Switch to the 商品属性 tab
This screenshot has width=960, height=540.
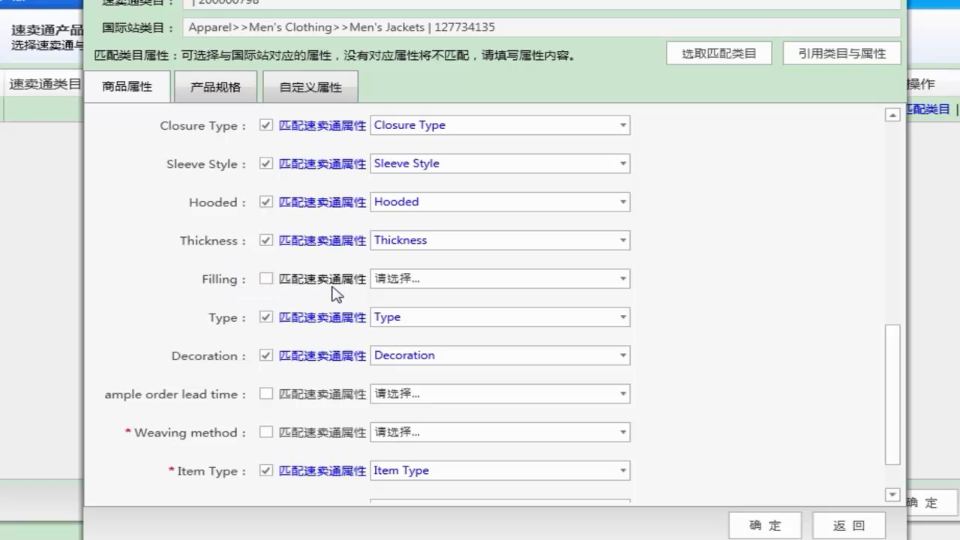(x=127, y=86)
